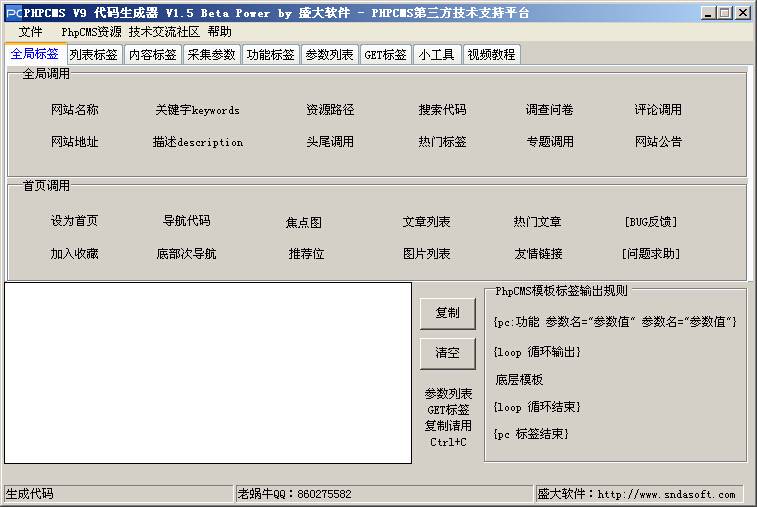
Task: Generate the 网站公告 code
Action: tap(658, 141)
